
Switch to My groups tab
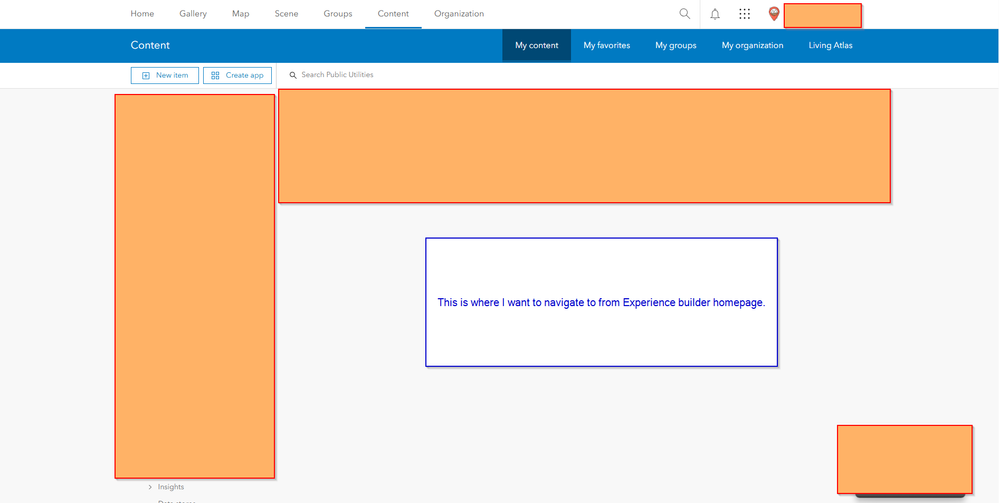[675, 45]
